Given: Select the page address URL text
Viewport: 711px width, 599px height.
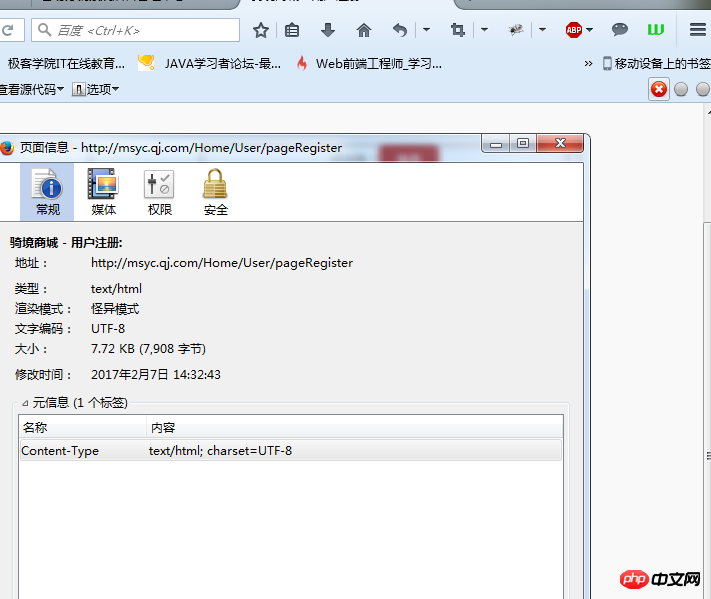Looking at the screenshot, I should click(x=222, y=263).
